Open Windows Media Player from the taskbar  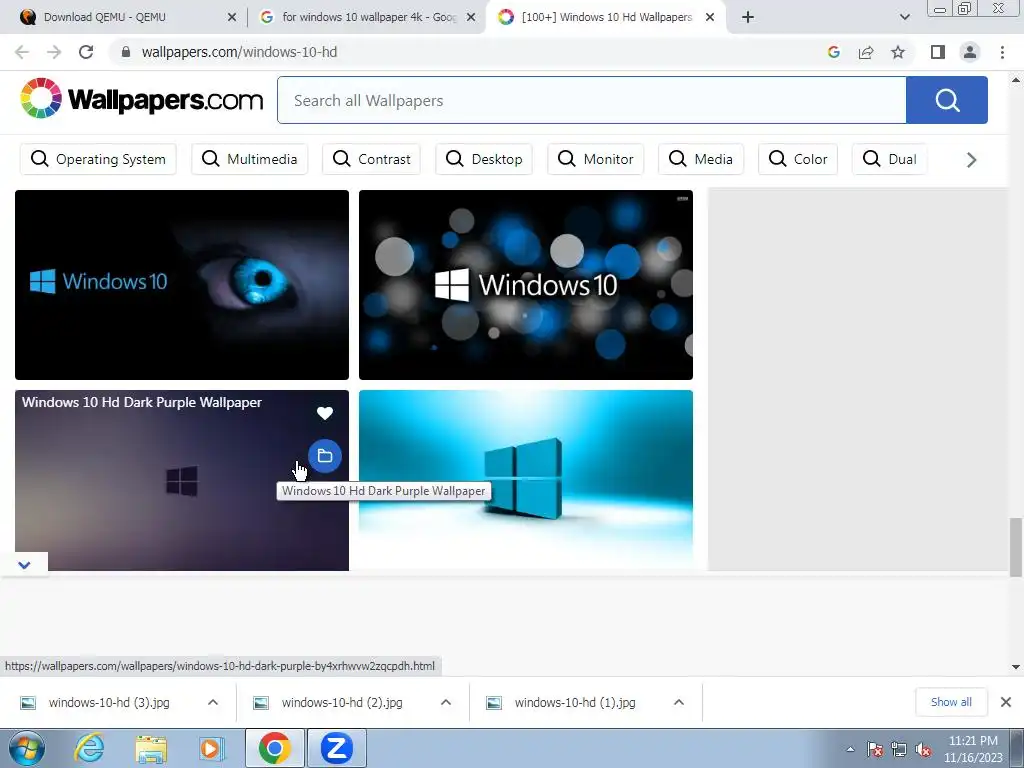pos(210,748)
